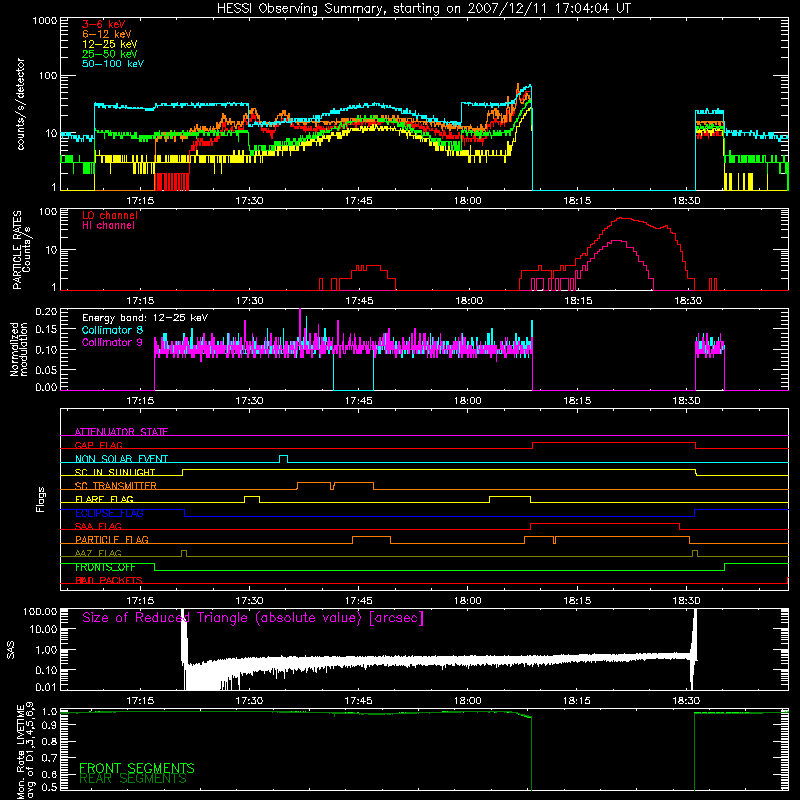The image size is (800, 800).
Task: Click the "Normalized modulation" axis label
Action: 19,349
